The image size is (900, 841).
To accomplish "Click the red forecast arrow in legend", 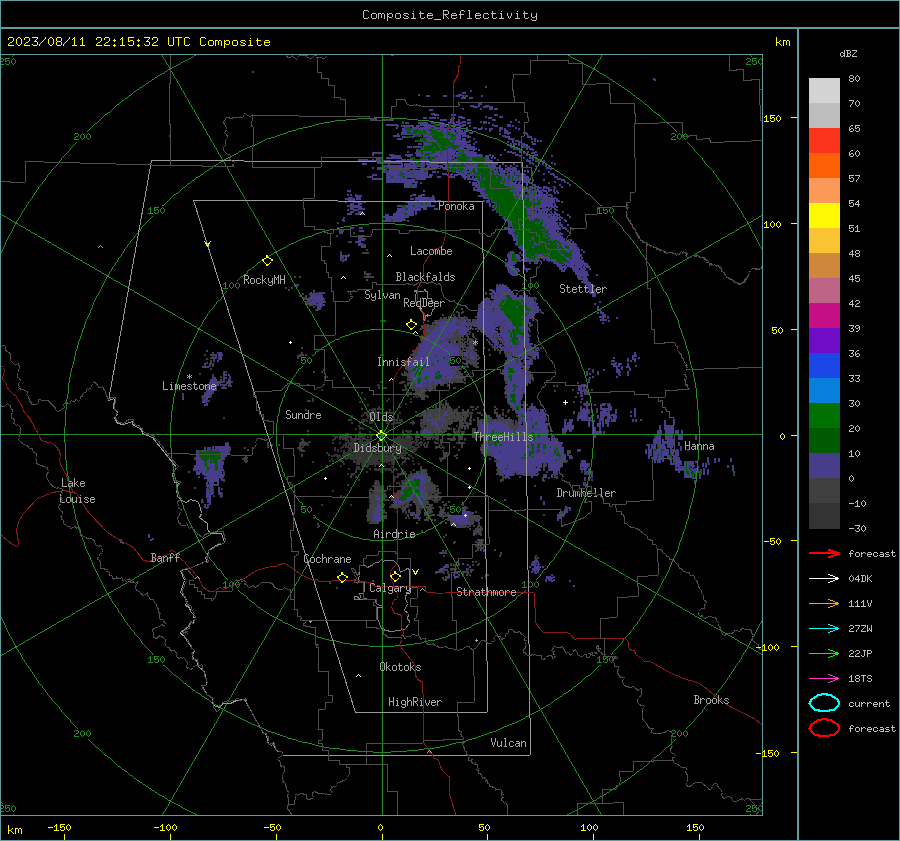I will 824,553.
